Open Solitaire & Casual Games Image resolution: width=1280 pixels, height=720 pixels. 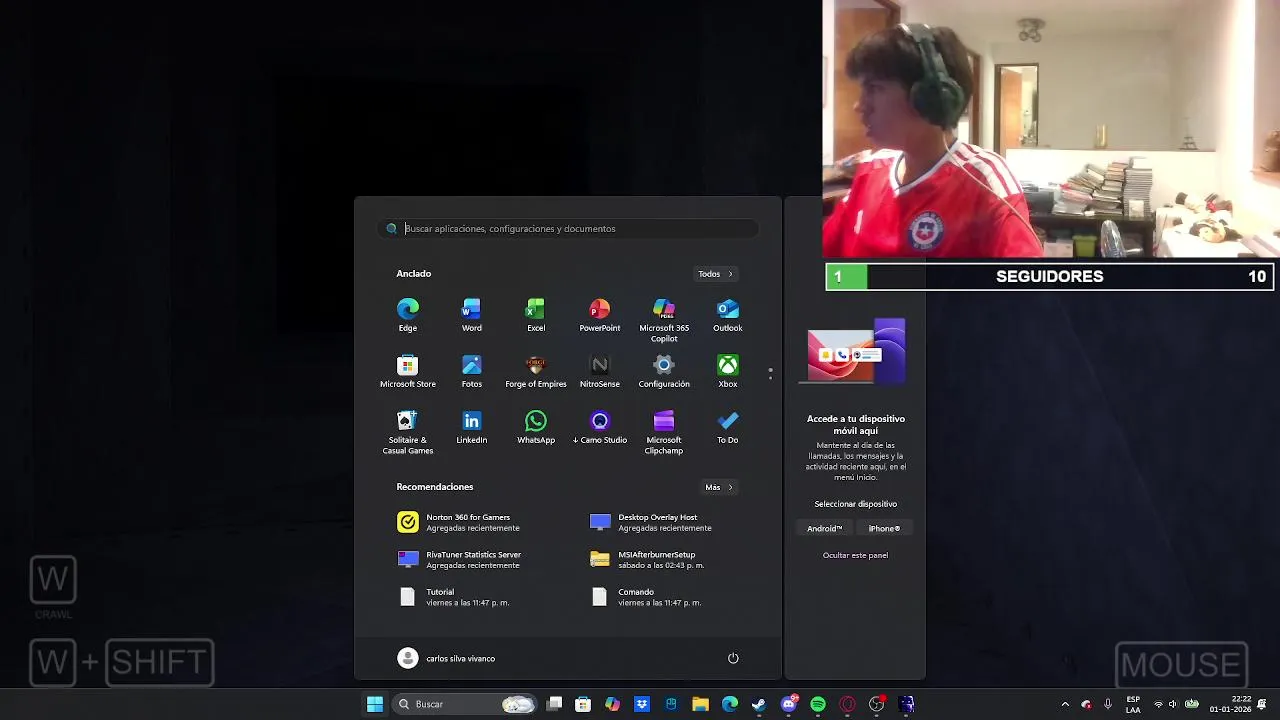(x=408, y=432)
